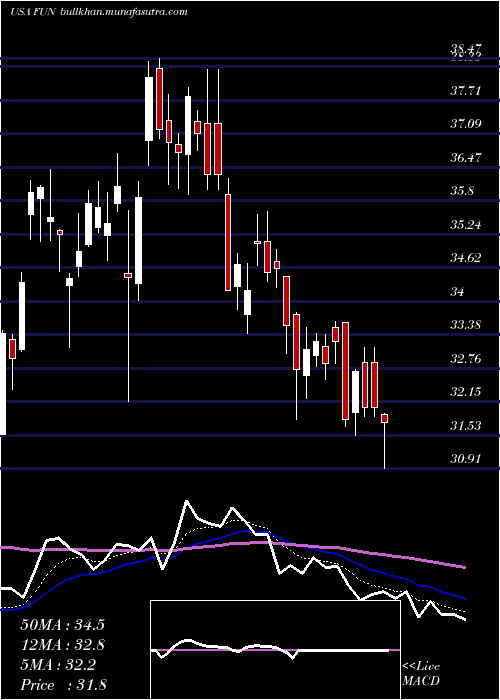This screenshot has width=500, height=700.
Task: Select the 33.38 price level label
Action: [x=466, y=325]
